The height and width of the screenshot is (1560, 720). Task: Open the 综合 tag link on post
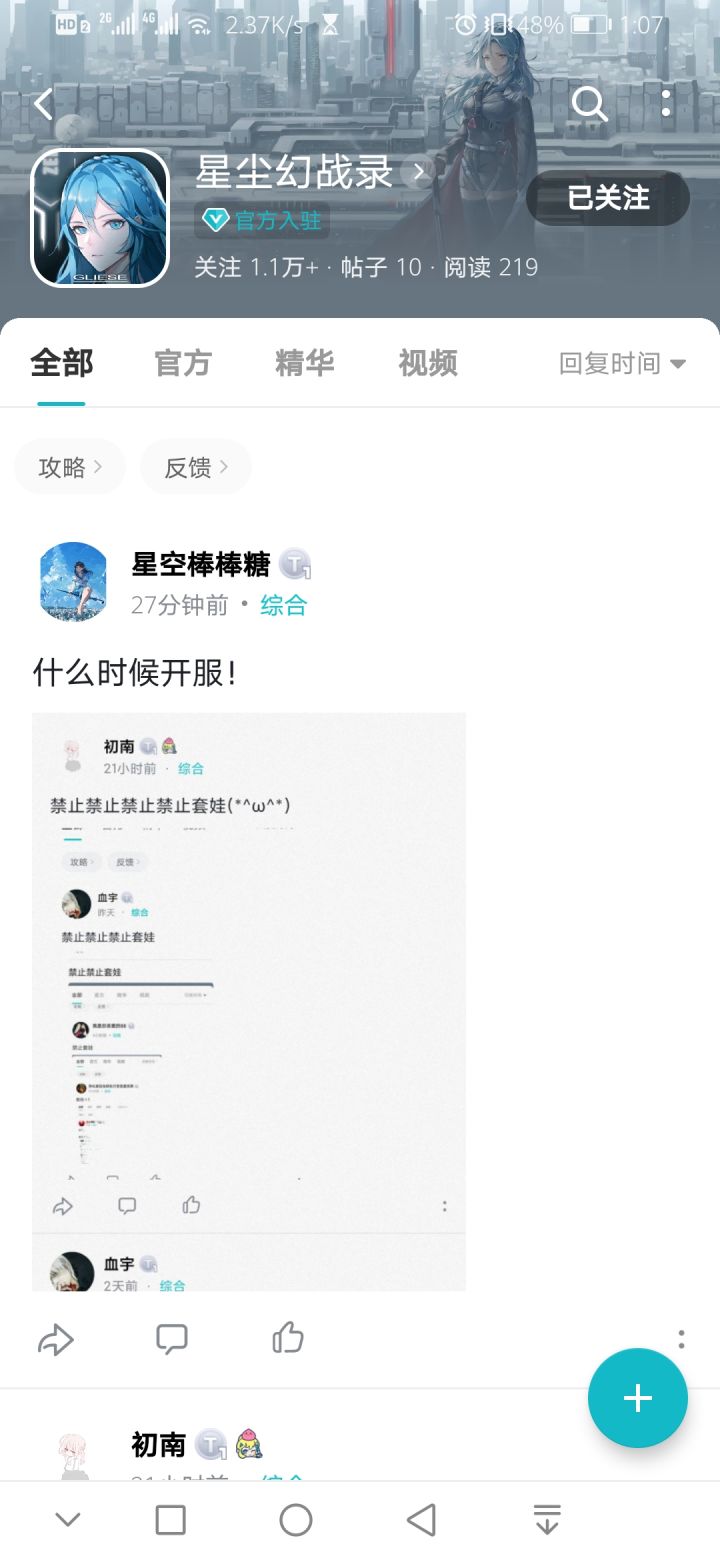[284, 605]
